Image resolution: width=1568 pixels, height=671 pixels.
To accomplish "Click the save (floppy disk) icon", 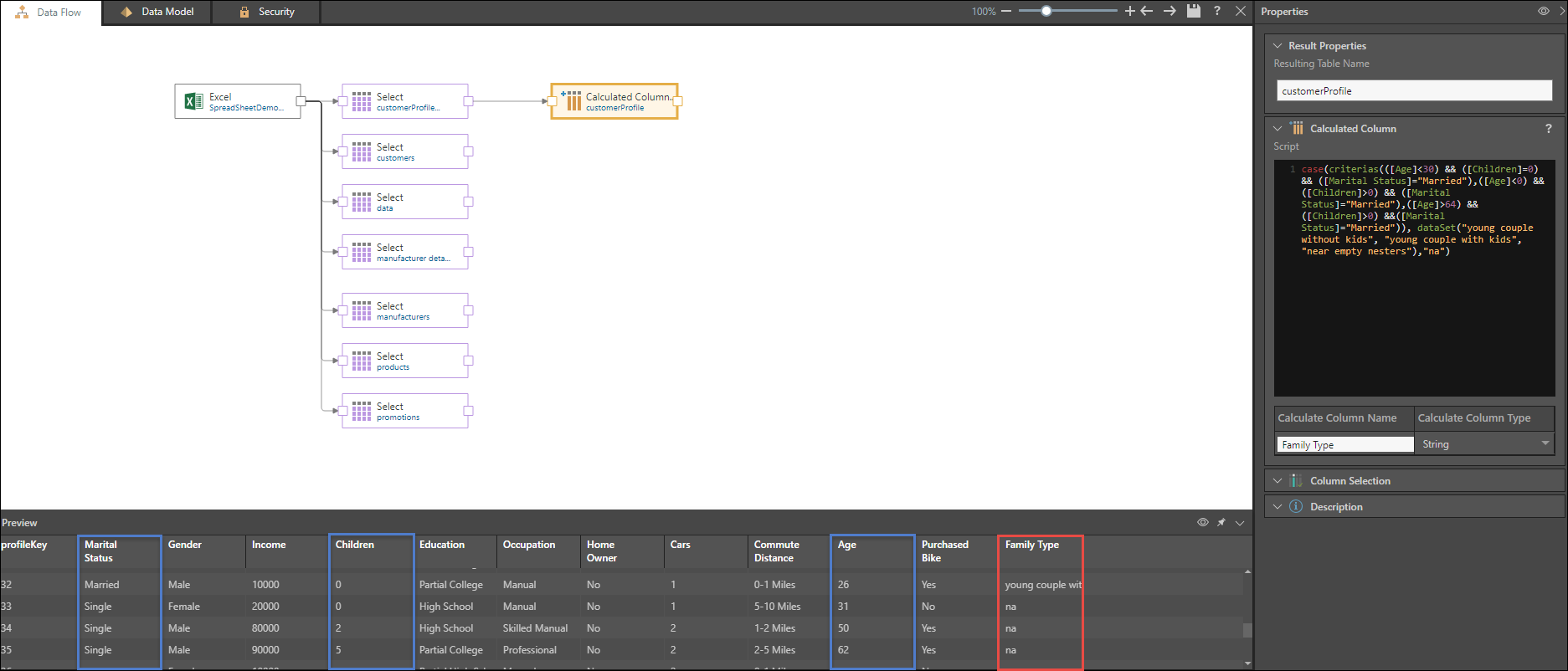I will 1194,11.
